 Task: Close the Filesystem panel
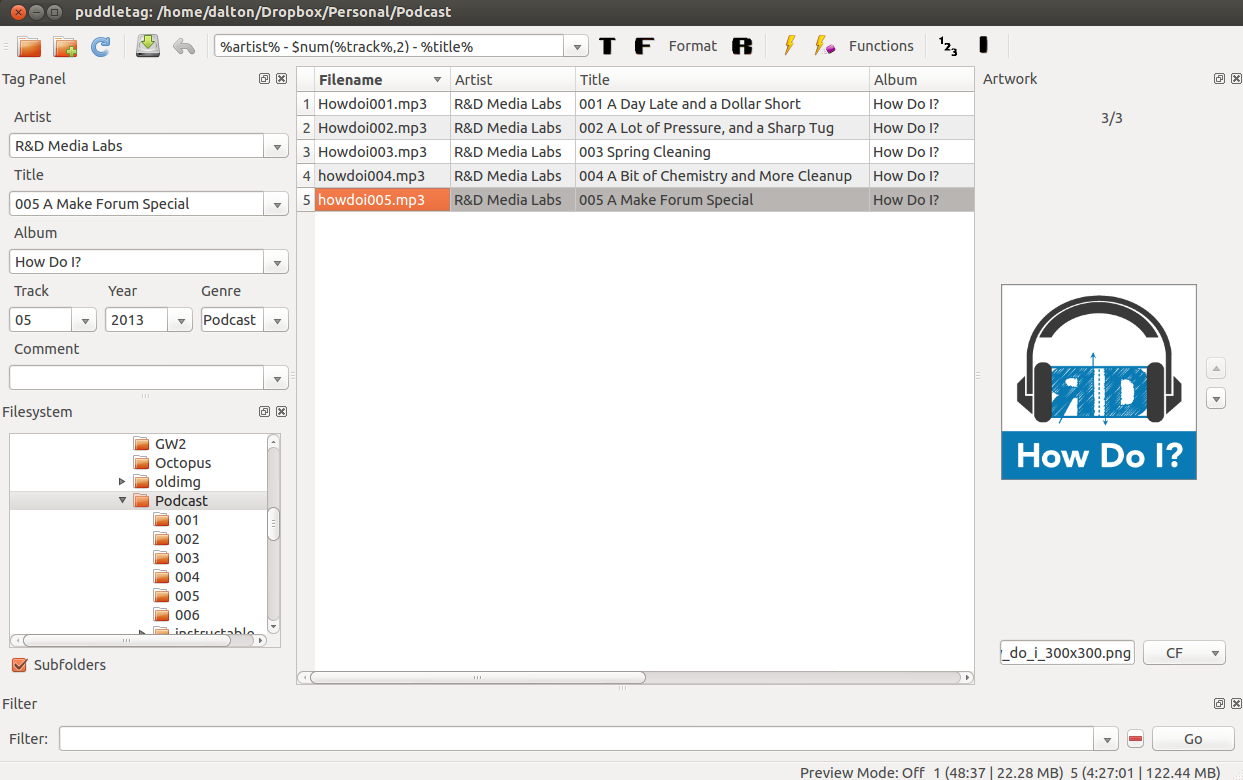(281, 412)
